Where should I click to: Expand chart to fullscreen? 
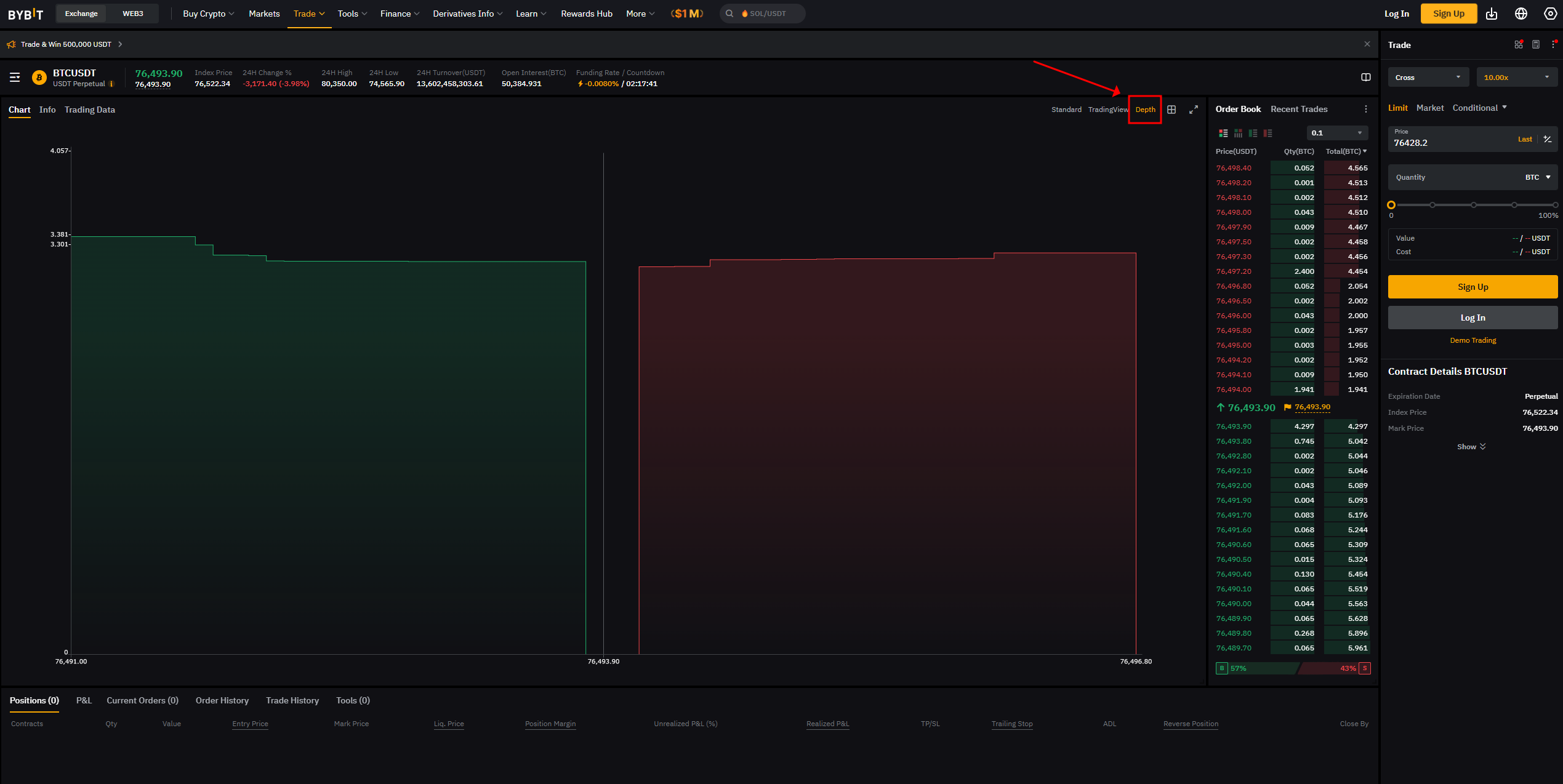[1193, 110]
